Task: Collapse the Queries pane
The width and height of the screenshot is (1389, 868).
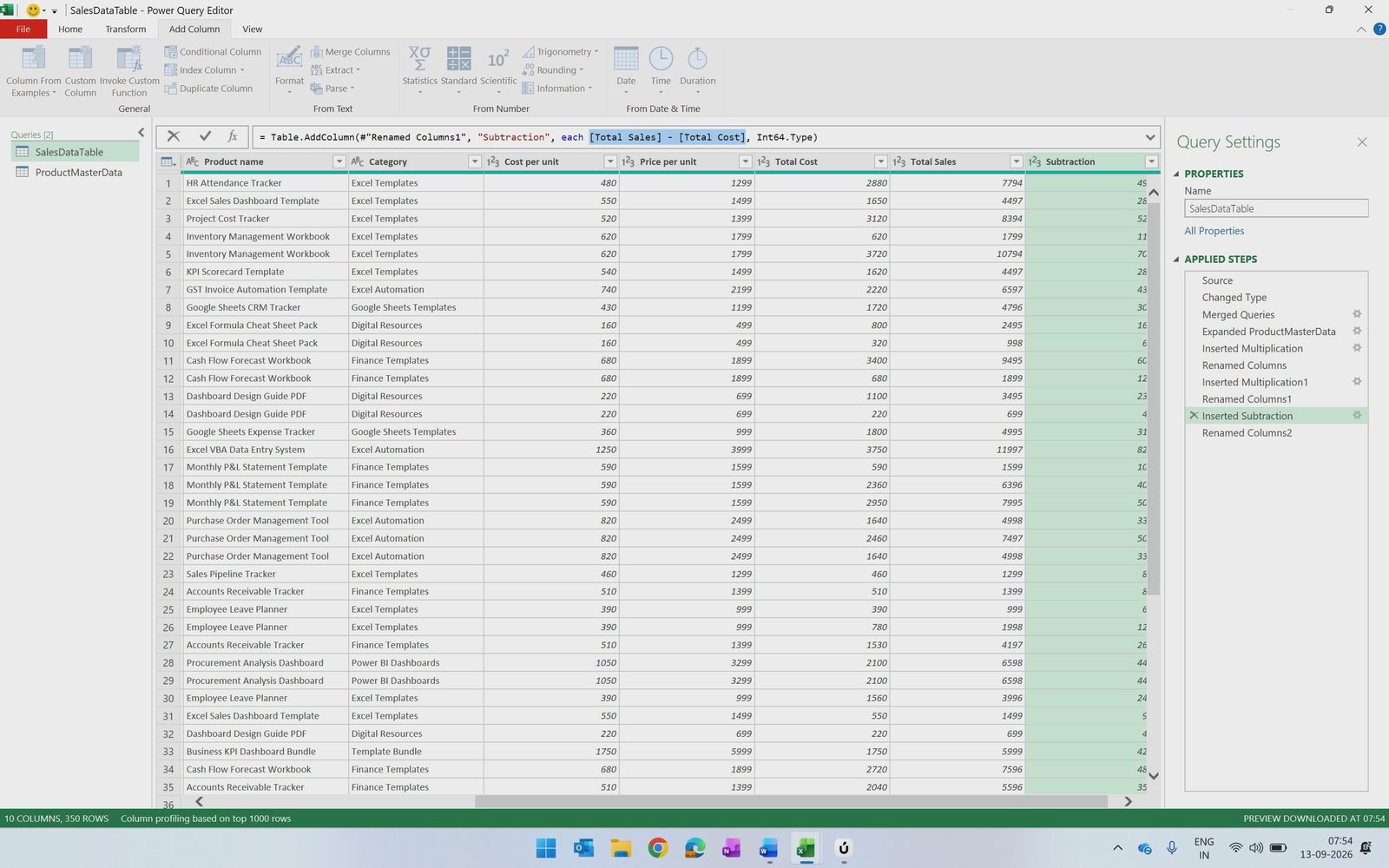Action: (142, 133)
